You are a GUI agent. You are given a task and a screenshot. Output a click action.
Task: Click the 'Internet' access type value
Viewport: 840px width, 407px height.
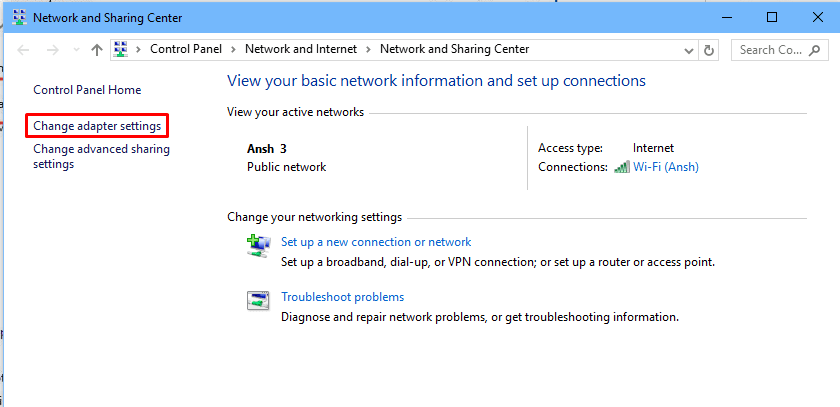[x=654, y=148]
